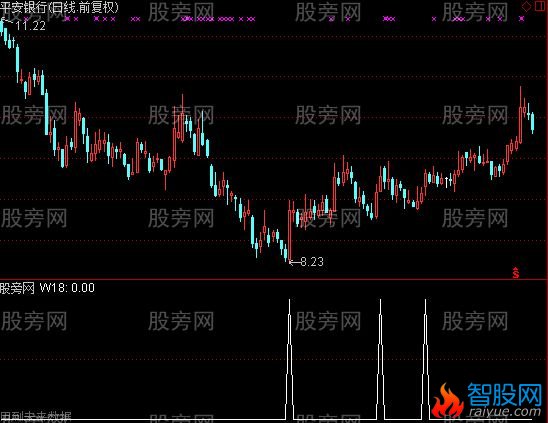Select the 11.22 high price label

pyautogui.click(x=30, y=26)
